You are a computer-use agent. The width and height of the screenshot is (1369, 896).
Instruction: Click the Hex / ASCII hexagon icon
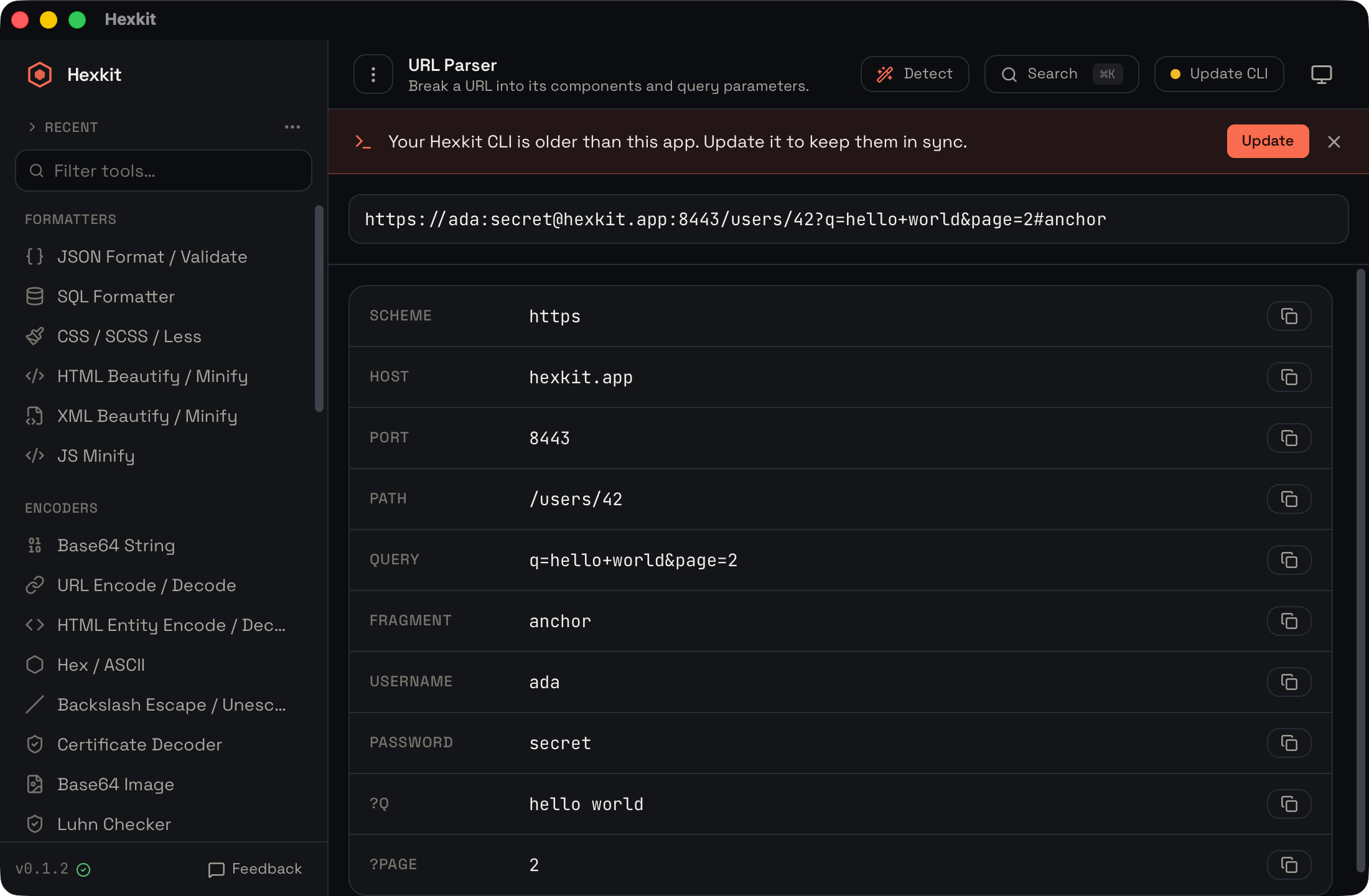pyautogui.click(x=35, y=665)
